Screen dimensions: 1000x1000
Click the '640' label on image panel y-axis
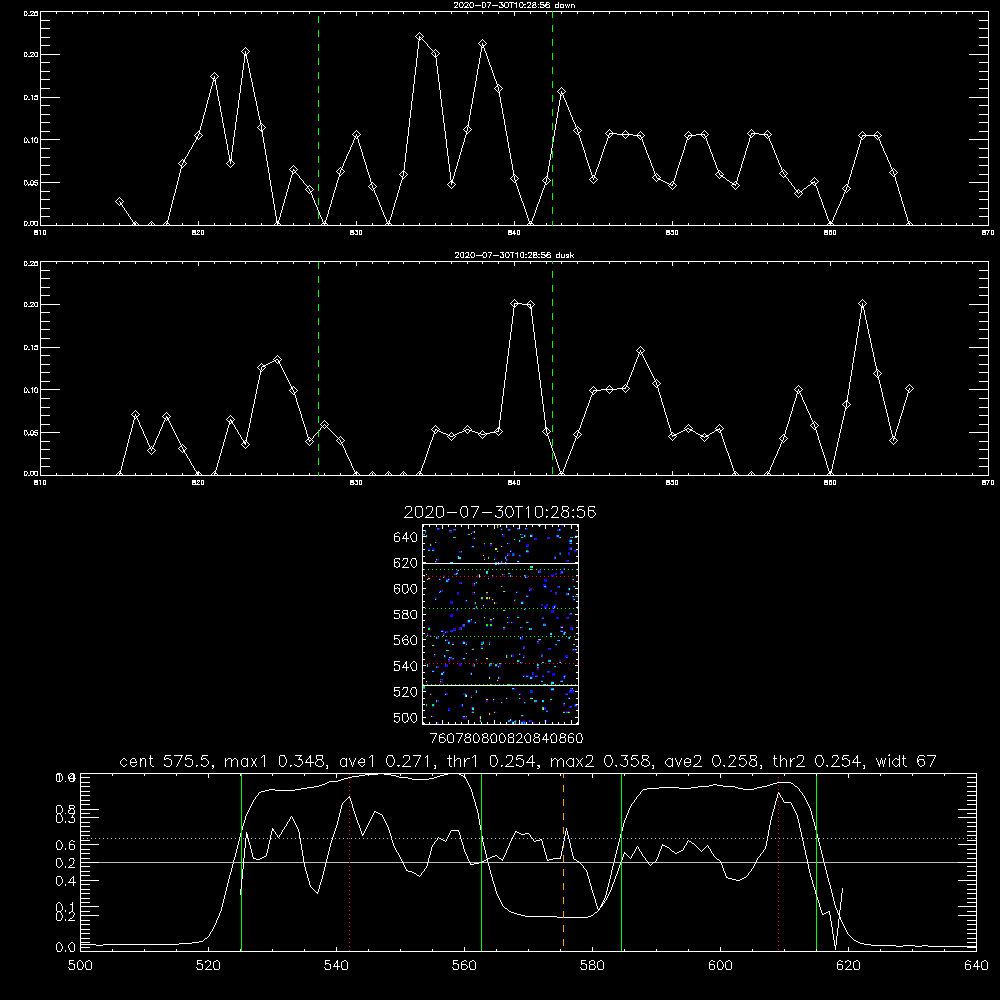pos(405,537)
